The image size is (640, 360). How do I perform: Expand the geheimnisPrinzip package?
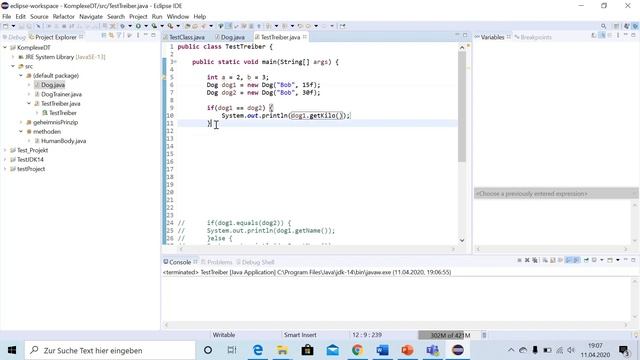coord(21,122)
